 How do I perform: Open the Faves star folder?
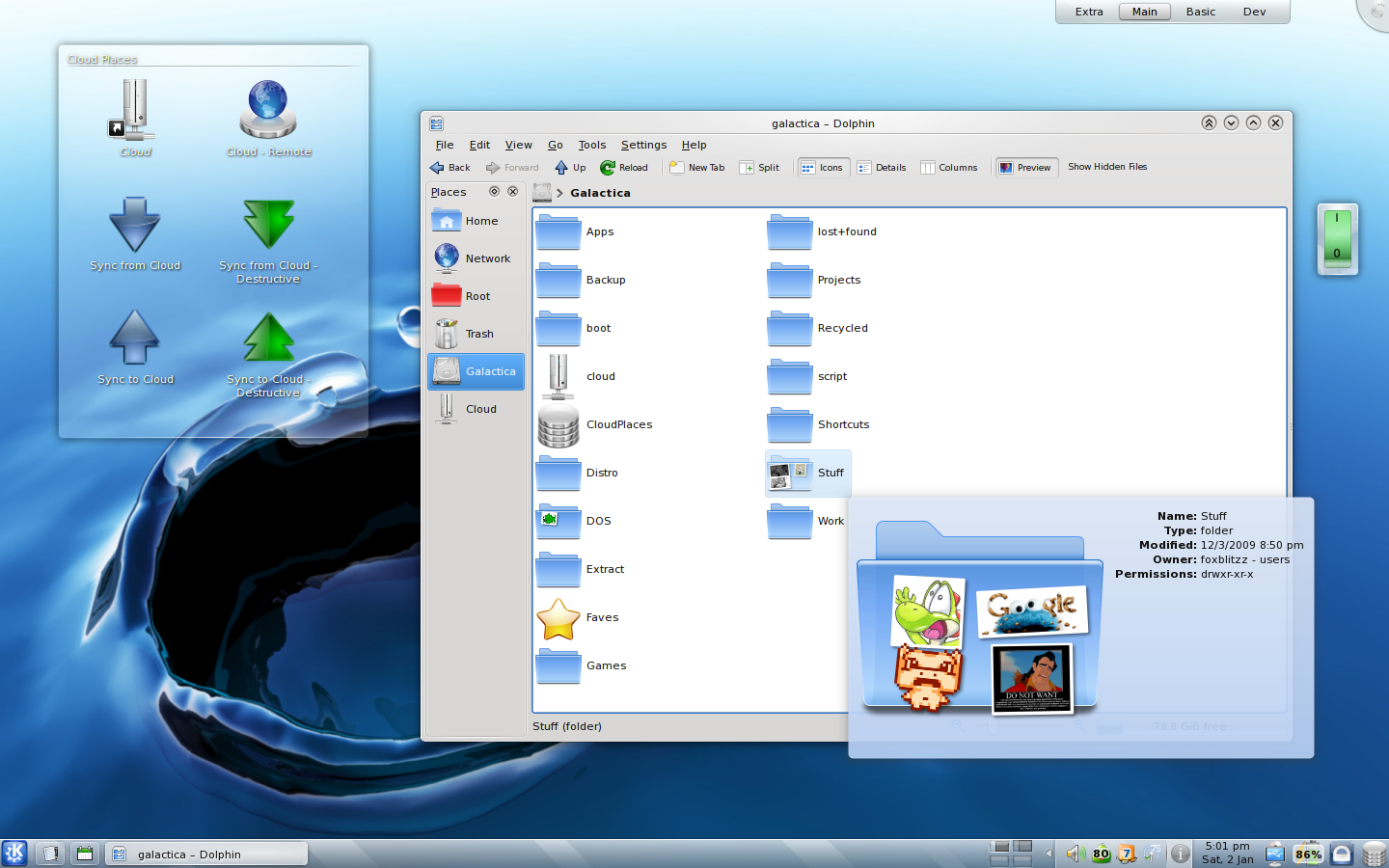click(x=558, y=618)
